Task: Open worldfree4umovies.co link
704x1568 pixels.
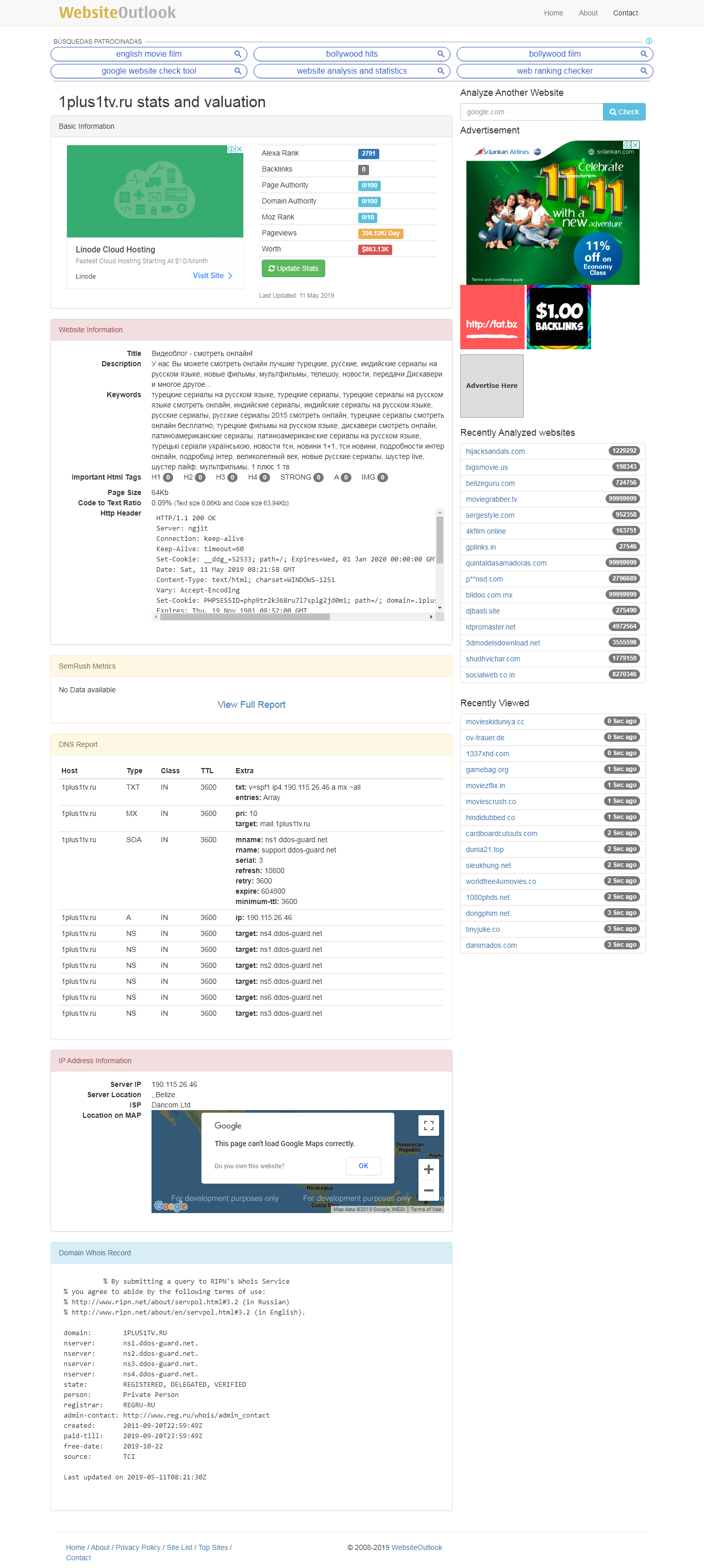Action: point(500,881)
